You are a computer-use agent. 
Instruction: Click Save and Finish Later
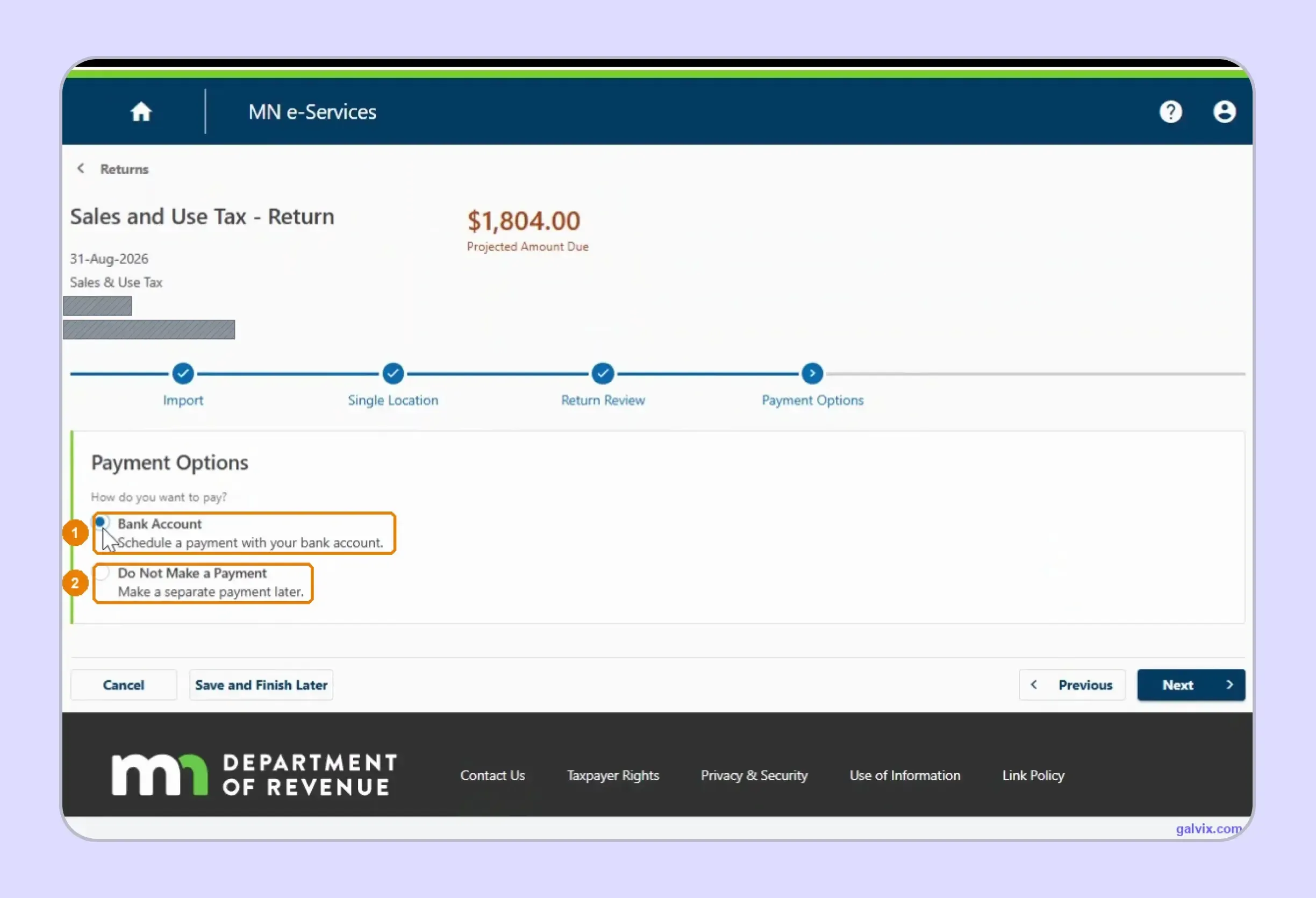(261, 685)
